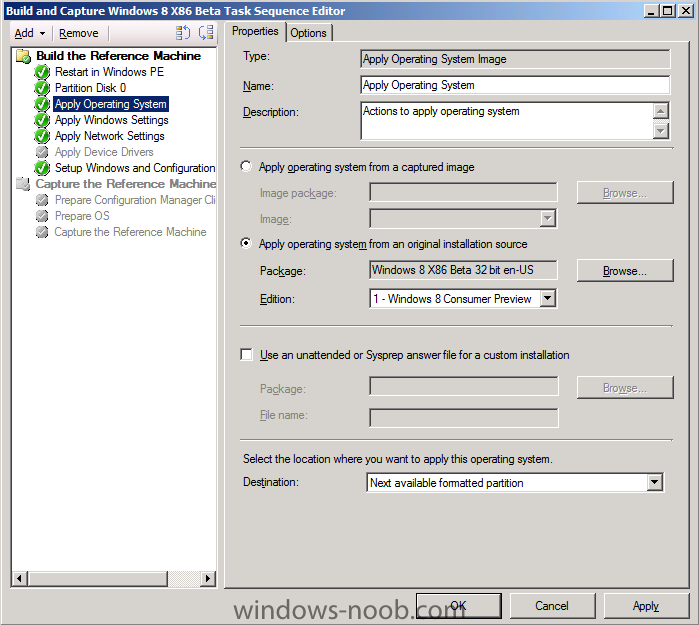Select Apply Network Settings step
The width and height of the screenshot is (699, 625).
pyautogui.click(x=110, y=136)
